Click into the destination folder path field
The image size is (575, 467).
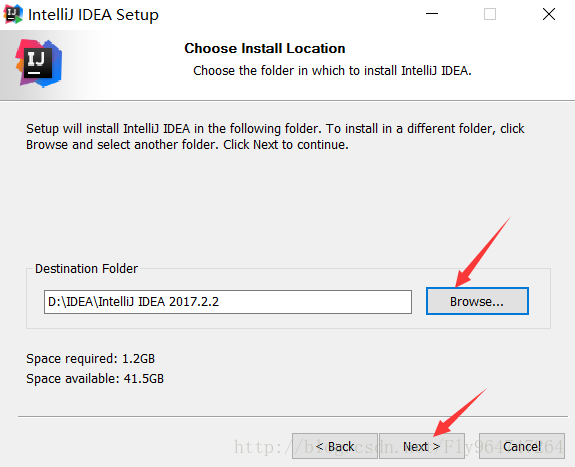coord(228,302)
